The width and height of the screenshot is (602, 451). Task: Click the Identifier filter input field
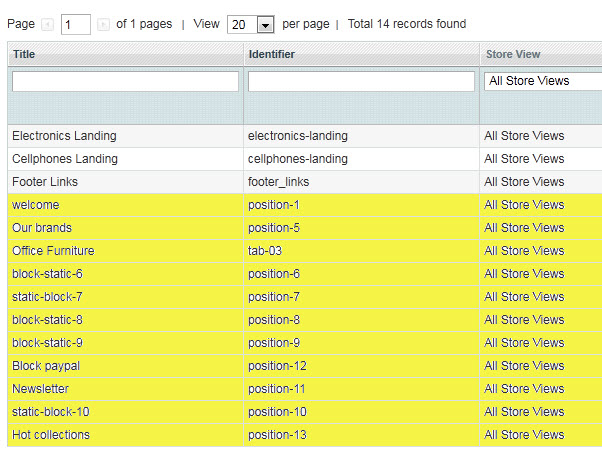click(x=361, y=81)
